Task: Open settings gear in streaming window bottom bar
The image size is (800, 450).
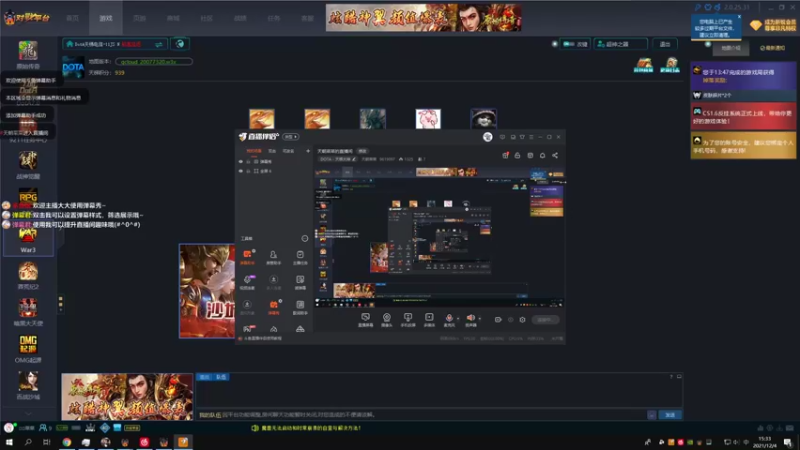Action: tap(522, 320)
